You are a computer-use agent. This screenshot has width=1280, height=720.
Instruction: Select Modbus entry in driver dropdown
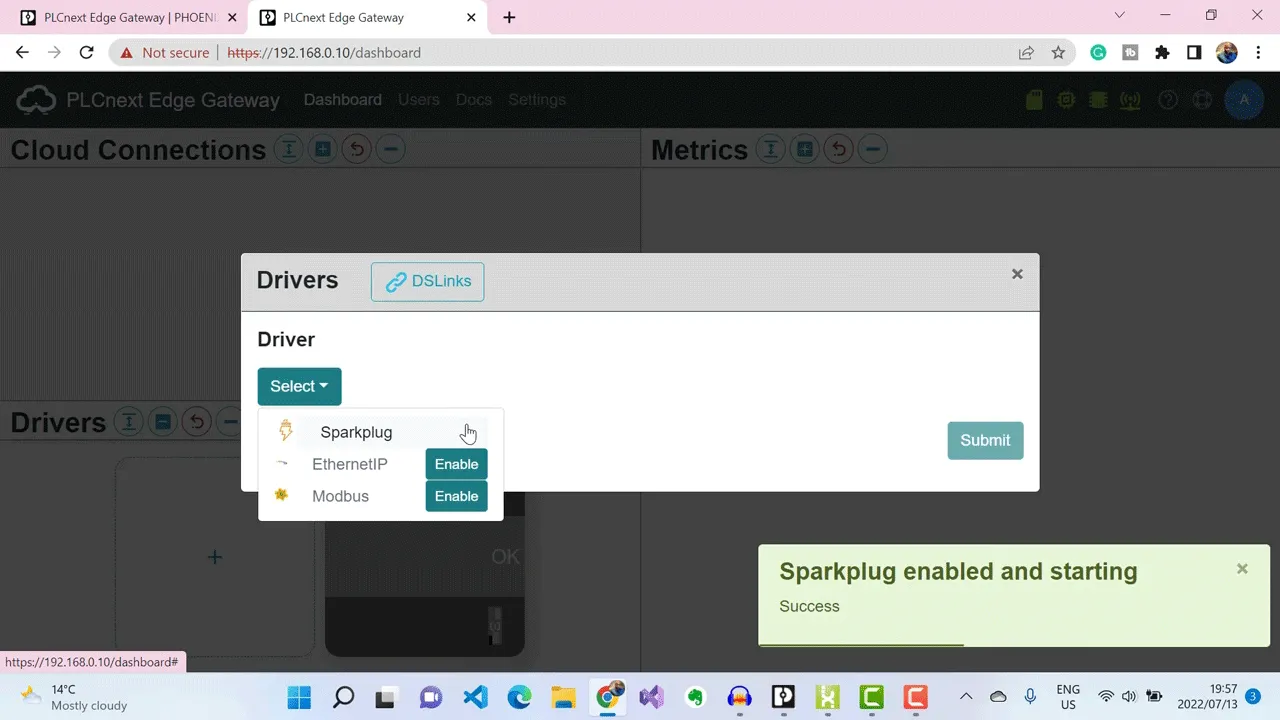tap(340, 496)
